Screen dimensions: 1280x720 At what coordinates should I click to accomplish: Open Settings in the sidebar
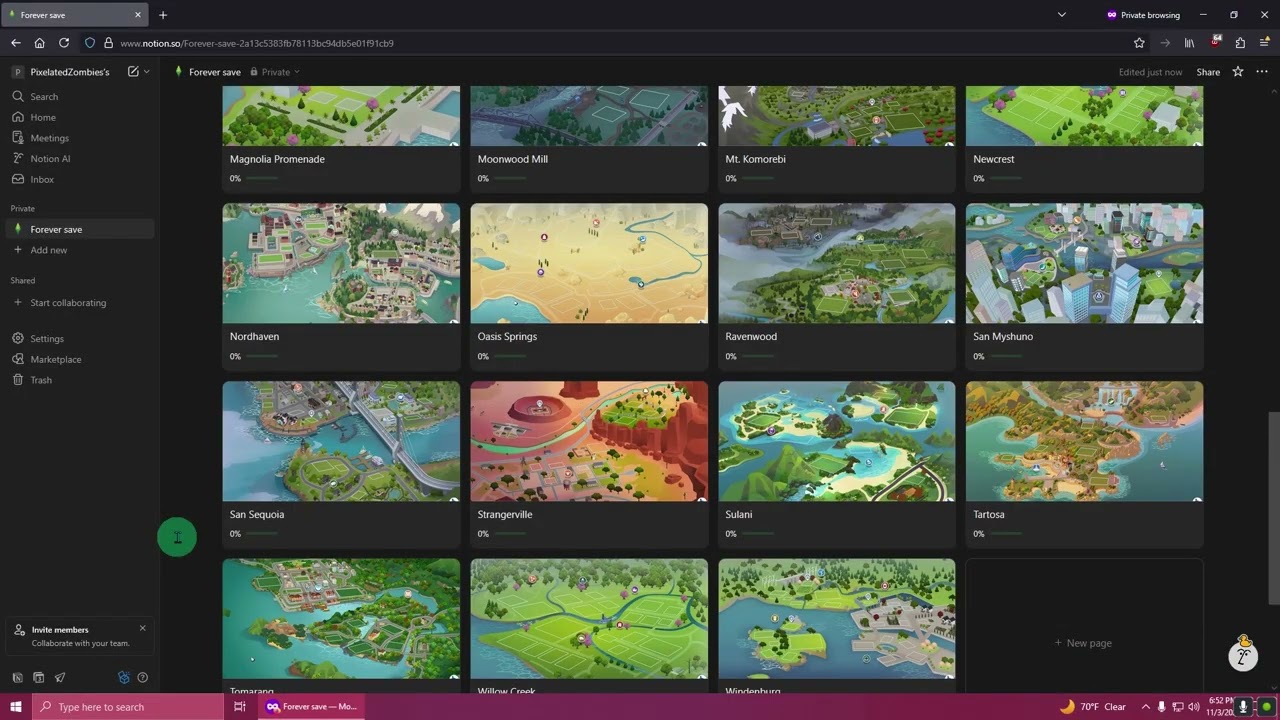click(80, 339)
